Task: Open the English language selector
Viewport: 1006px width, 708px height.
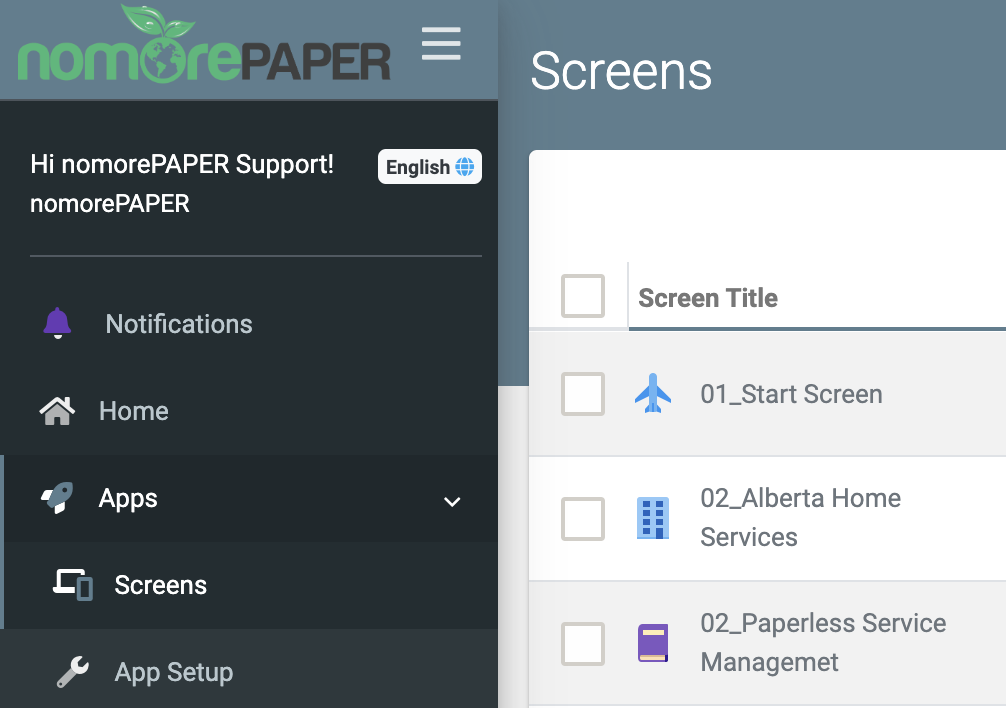Action: tap(430, 167)
